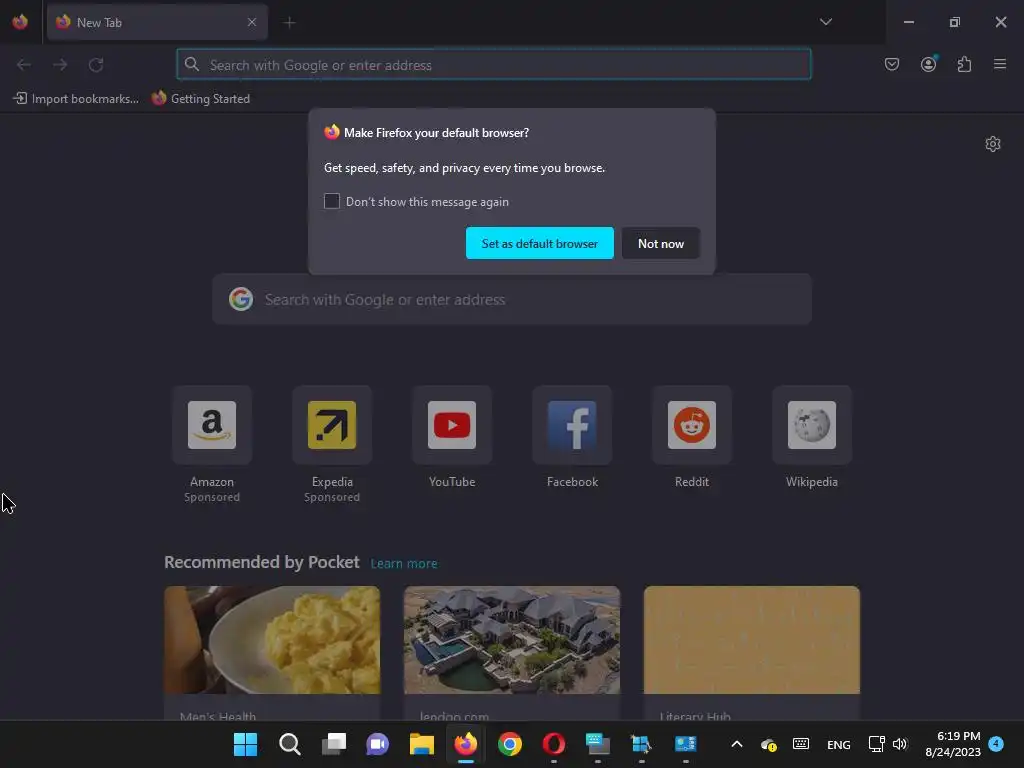This screenshot has width=1024, height=768.
Task: Click Learn more beside Recommended by Pocket
Action: (404, 564)
